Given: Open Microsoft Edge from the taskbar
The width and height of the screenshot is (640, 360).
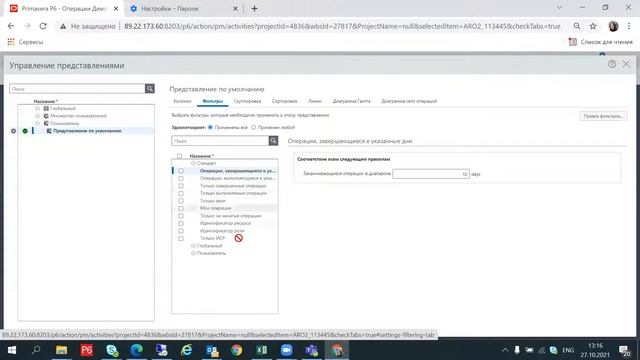Looking at the screenshot, I should (137, 350).
